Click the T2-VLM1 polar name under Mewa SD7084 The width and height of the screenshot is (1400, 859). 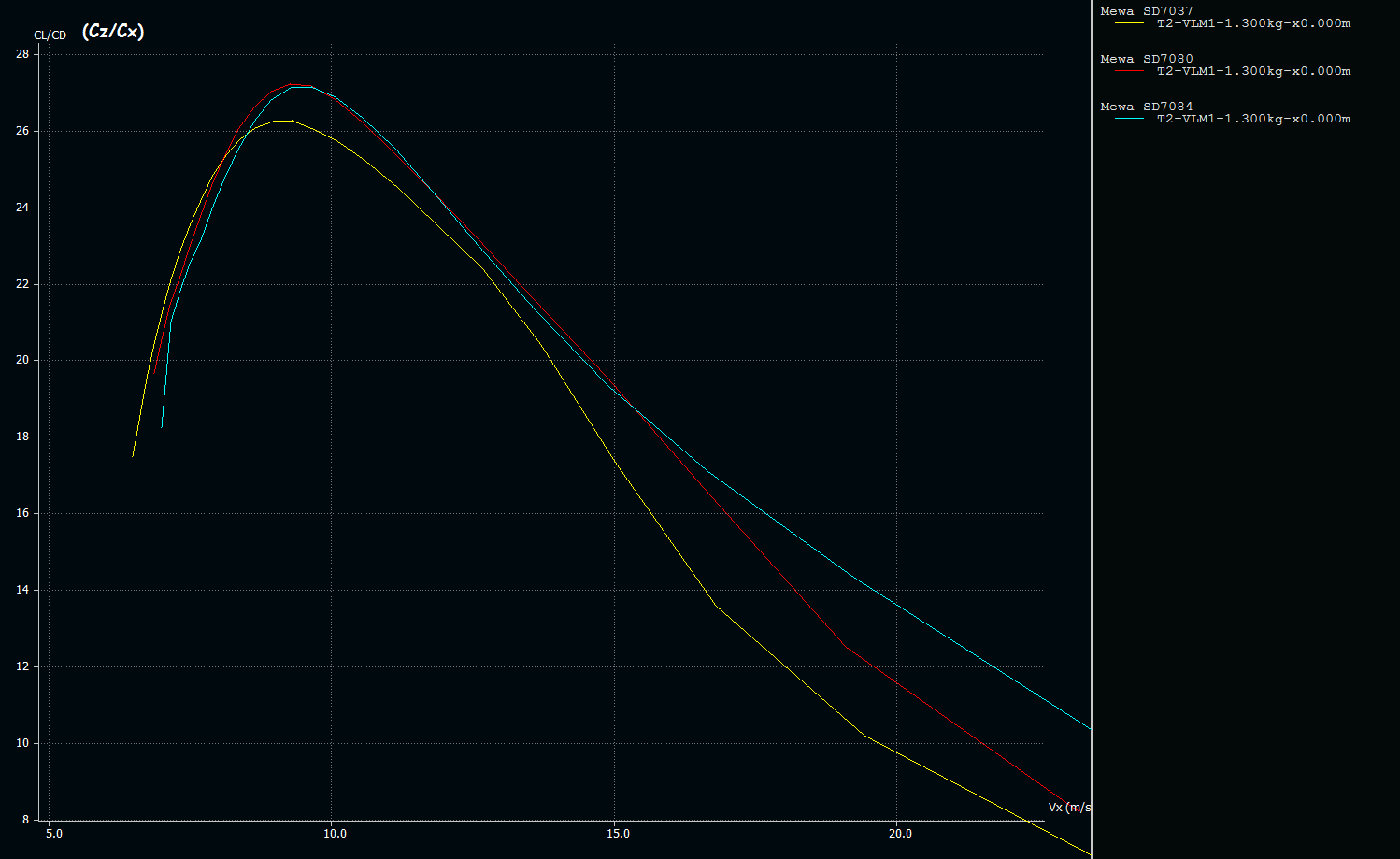pyautogui.click(x=1253, y=119)
